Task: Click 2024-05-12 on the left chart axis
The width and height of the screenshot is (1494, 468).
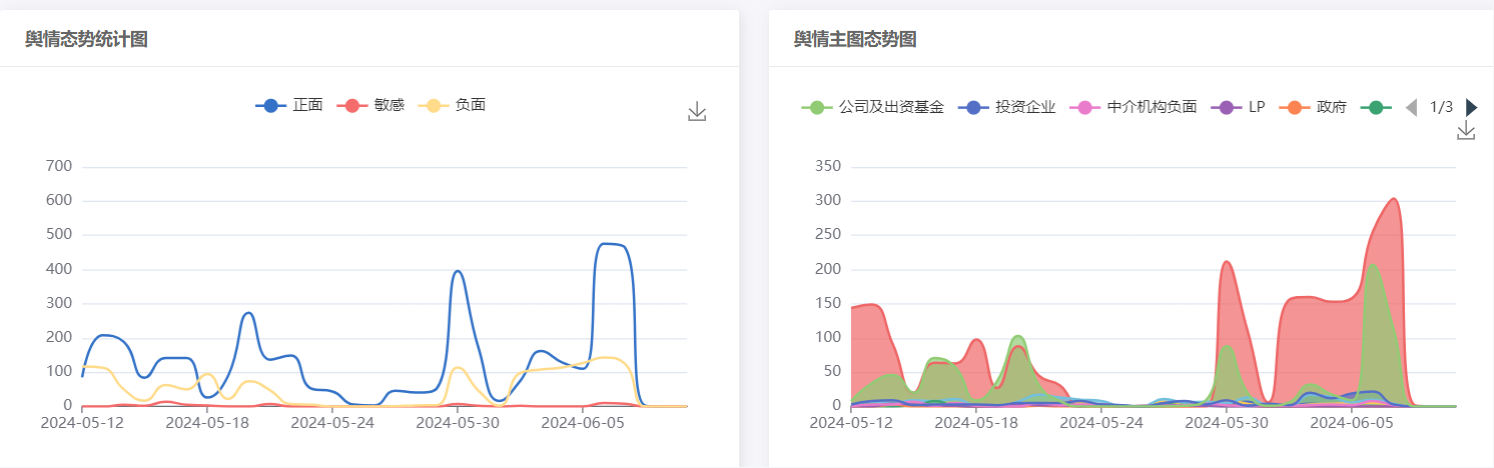Action: tap(82, 422)
